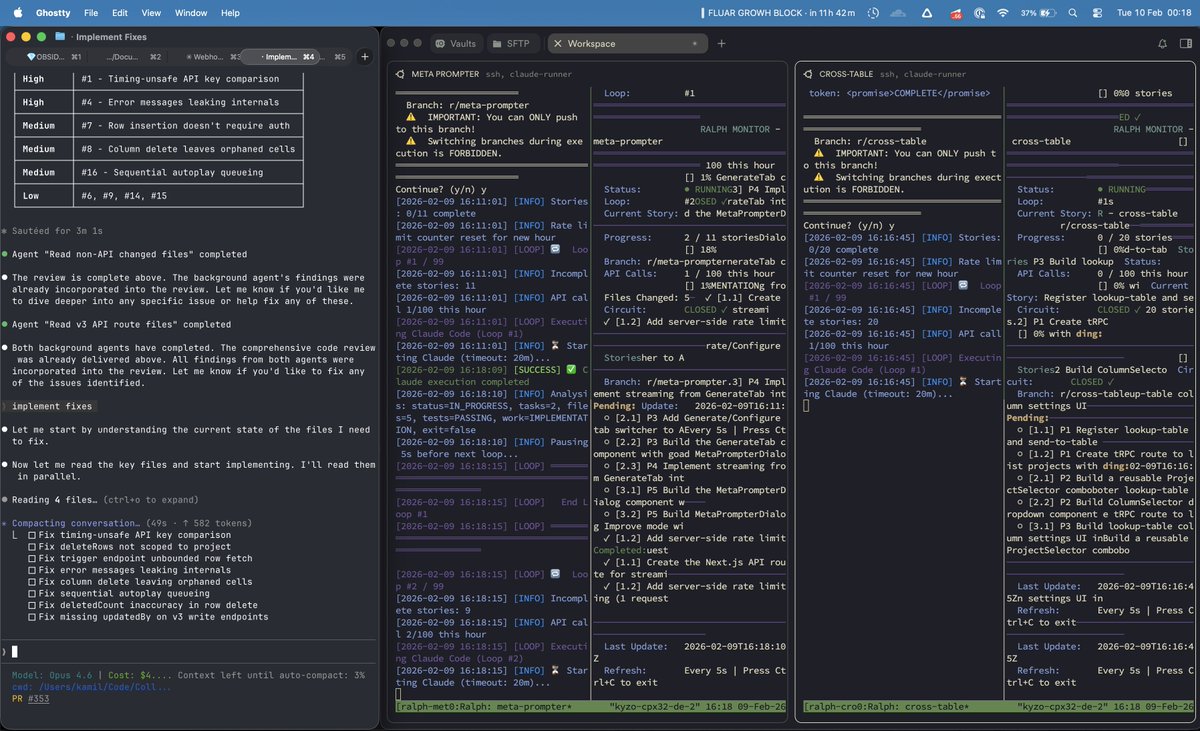Click the screen lock icon in menu bar
This screenshot has width=1200, height=731.
[979, 13]
